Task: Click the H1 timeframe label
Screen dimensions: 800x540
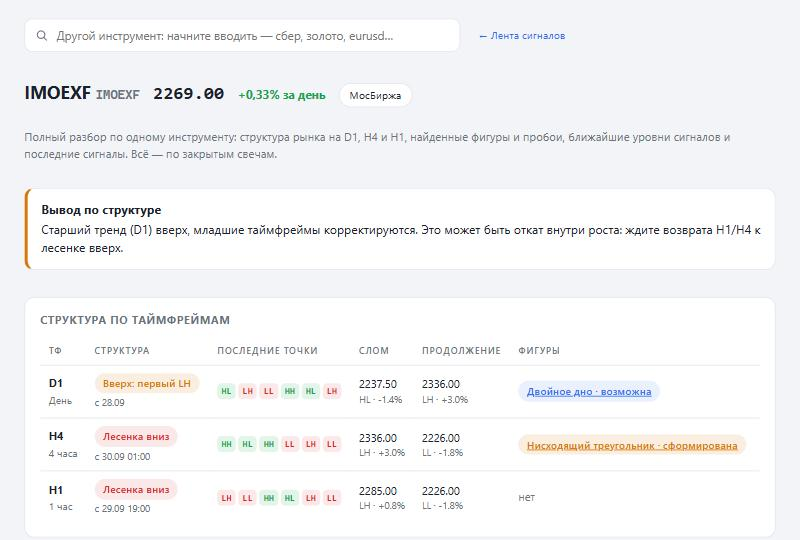Action: (x=56, y=490)
